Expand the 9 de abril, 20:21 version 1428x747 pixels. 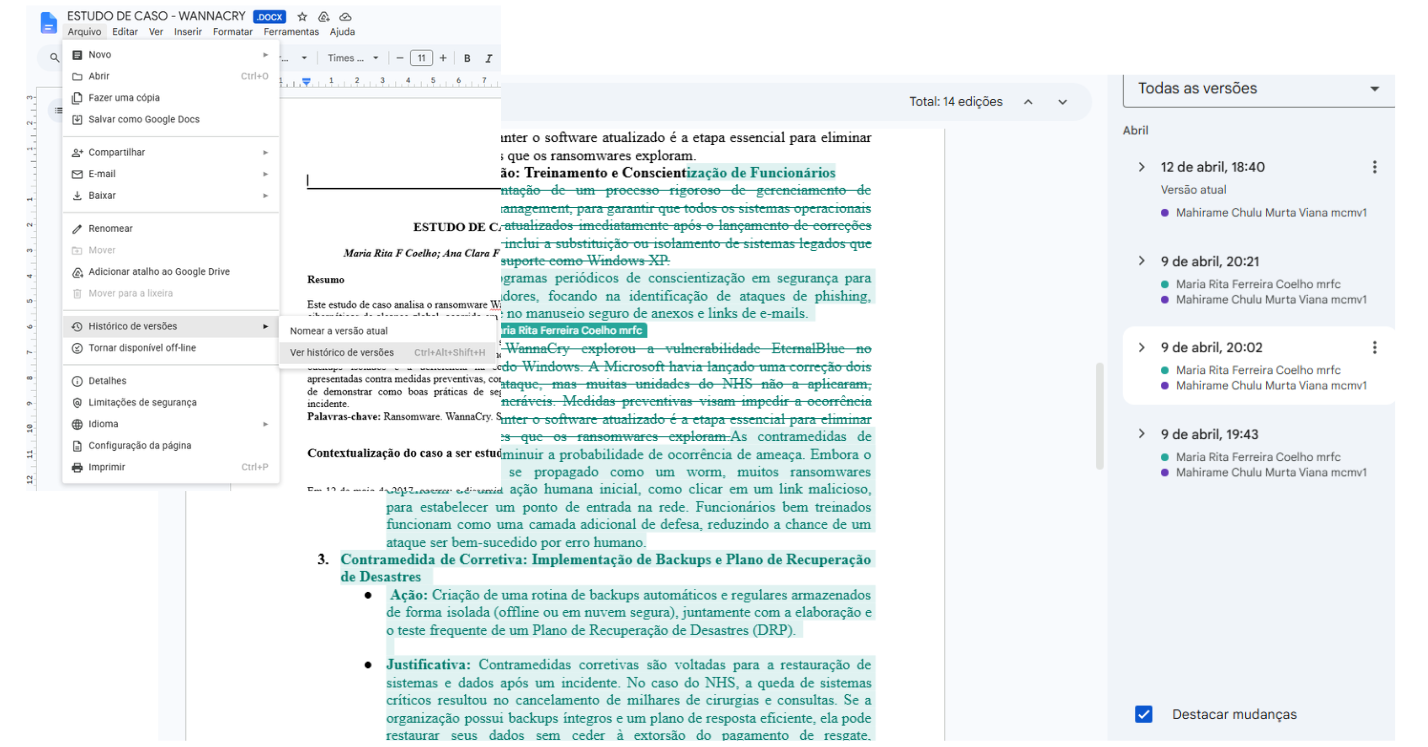point(1141,261)
